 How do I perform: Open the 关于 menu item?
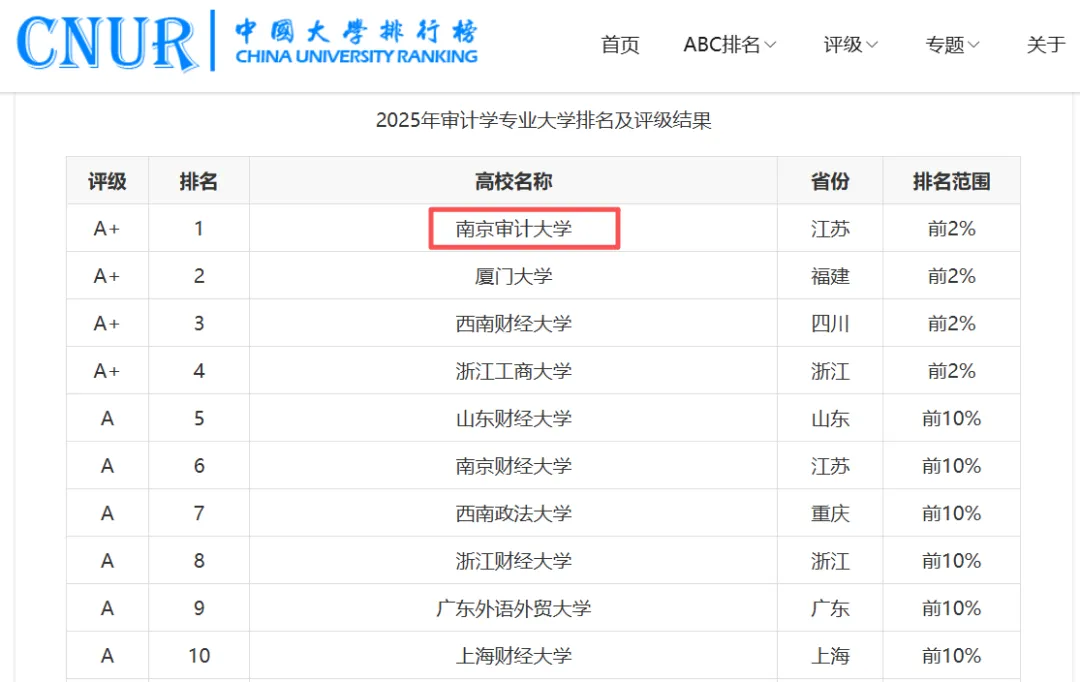1046,45
